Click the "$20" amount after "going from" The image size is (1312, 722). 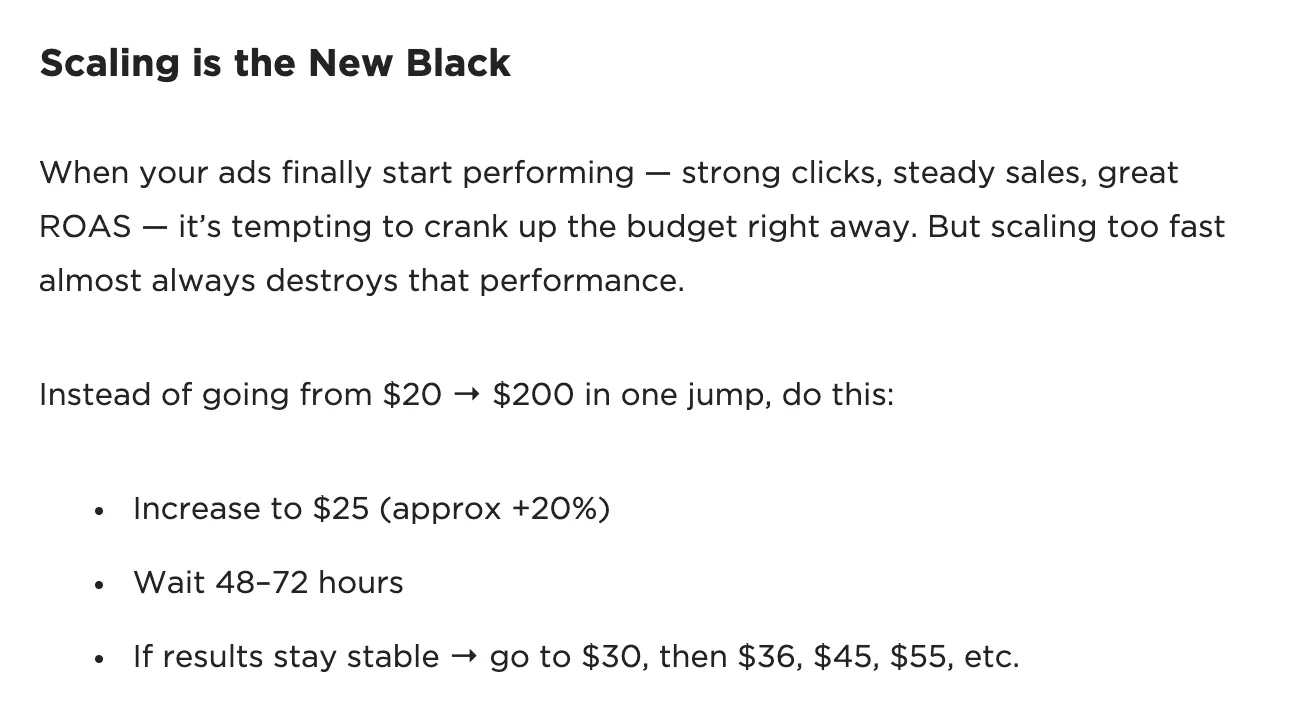412,395
